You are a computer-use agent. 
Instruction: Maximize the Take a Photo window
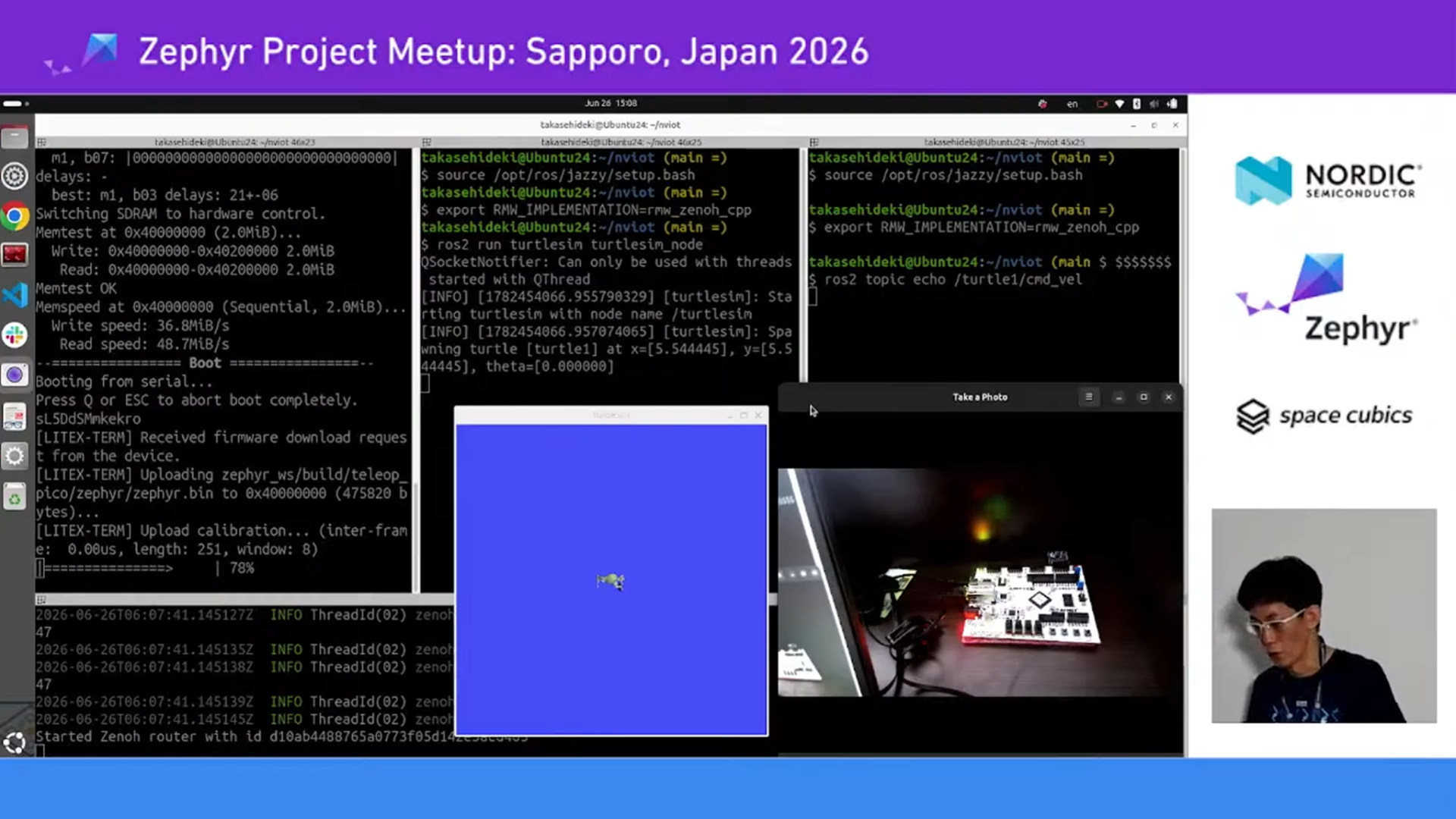coord(1144,397)
